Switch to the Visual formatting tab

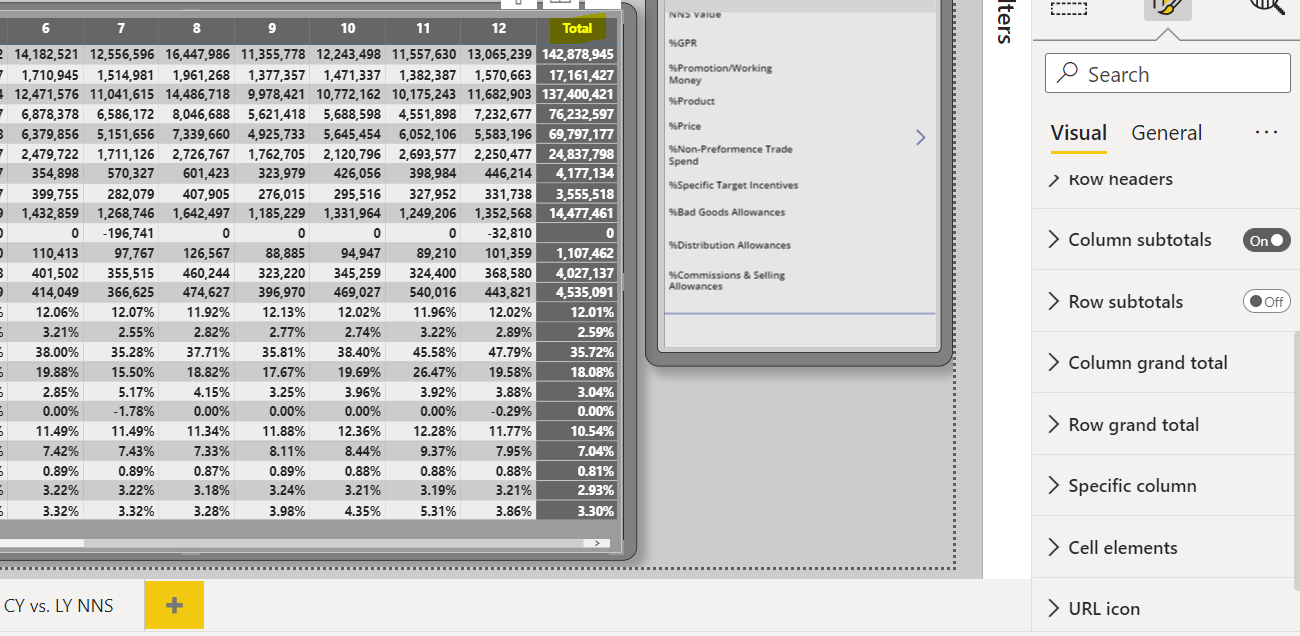[x=1078, y=133]
